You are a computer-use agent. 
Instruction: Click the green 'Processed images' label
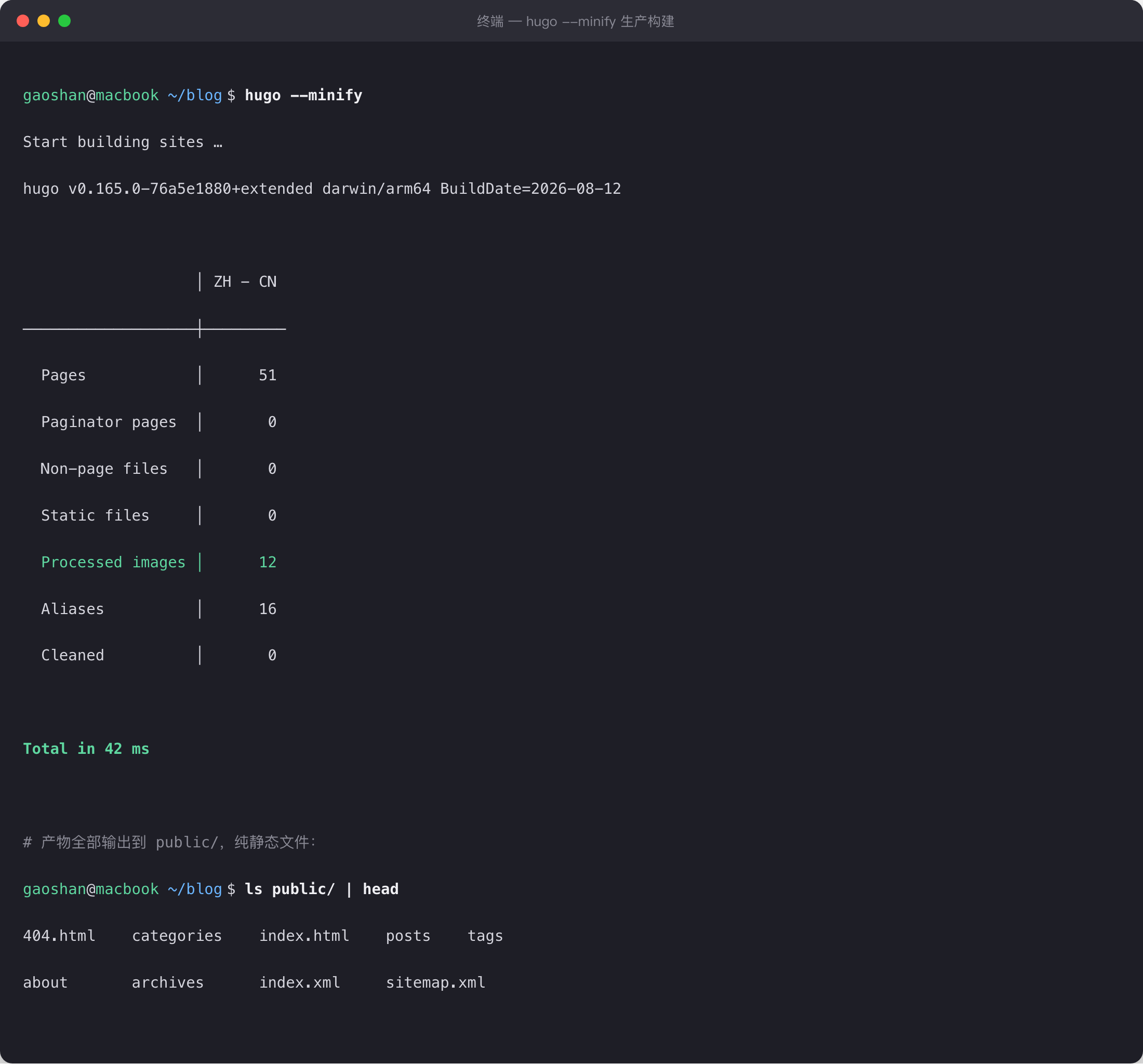click(x=113, y=562)
